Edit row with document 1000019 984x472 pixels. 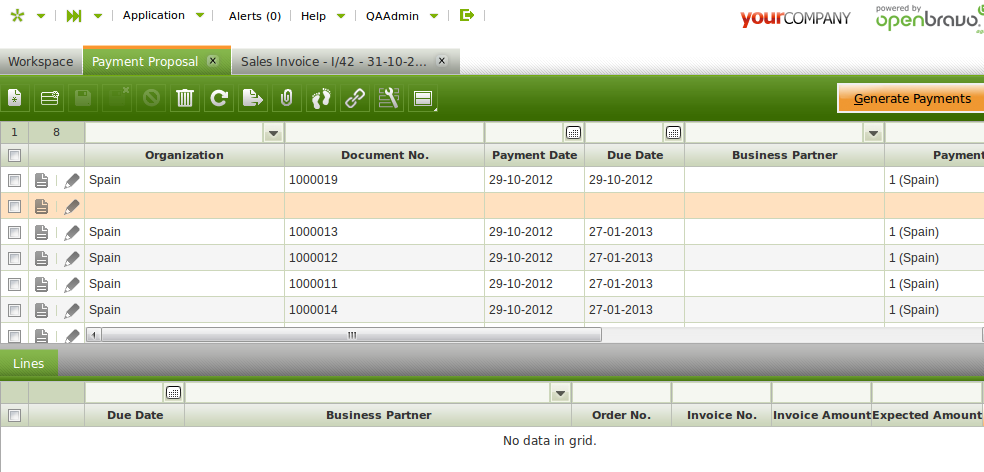pyautogui.click(x=72, y=180)
